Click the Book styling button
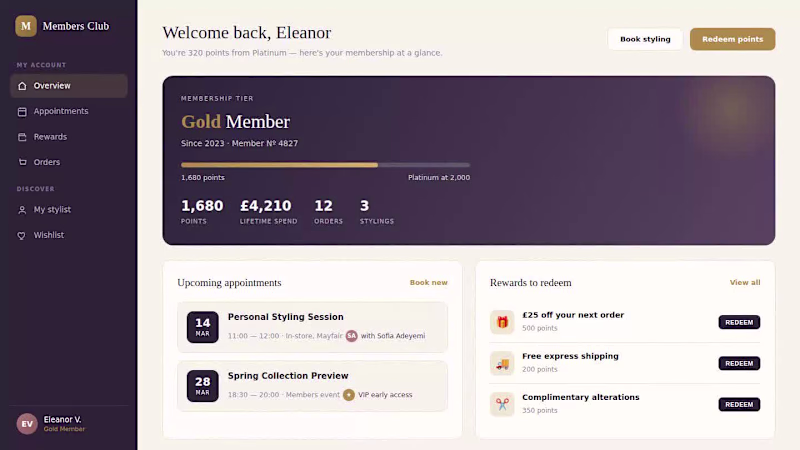The height and width of the screenshot is (450, 800). [645, 39]
